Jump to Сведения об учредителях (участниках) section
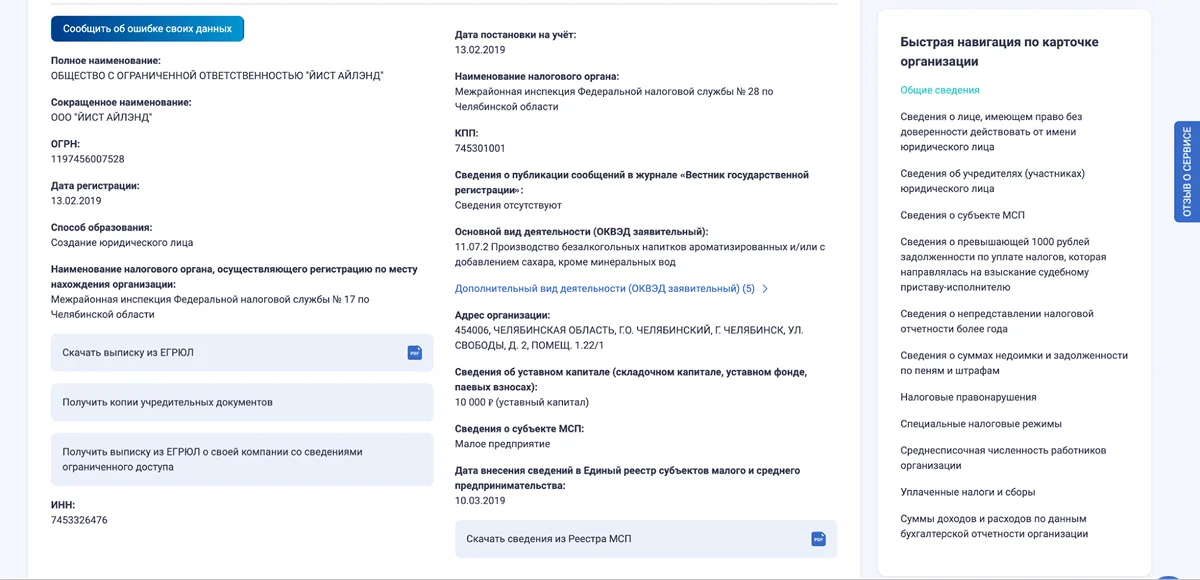 click(992, 181)
